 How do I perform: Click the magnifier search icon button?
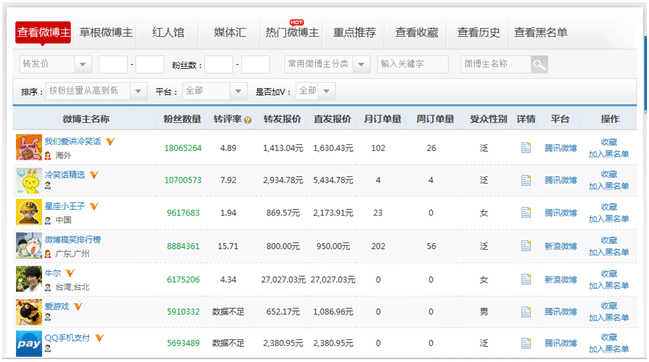[539, 64]
